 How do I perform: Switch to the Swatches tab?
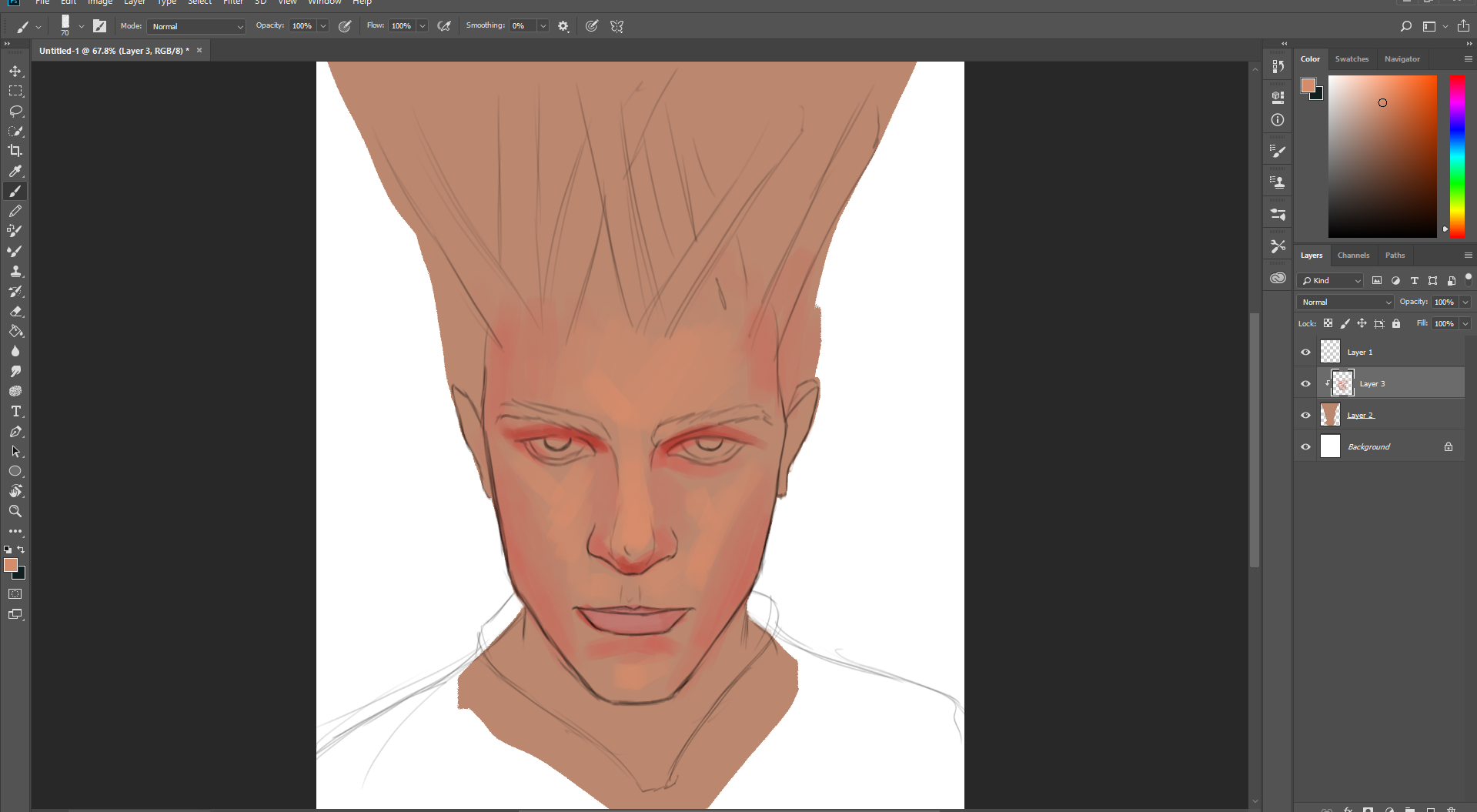point(1352,59)
